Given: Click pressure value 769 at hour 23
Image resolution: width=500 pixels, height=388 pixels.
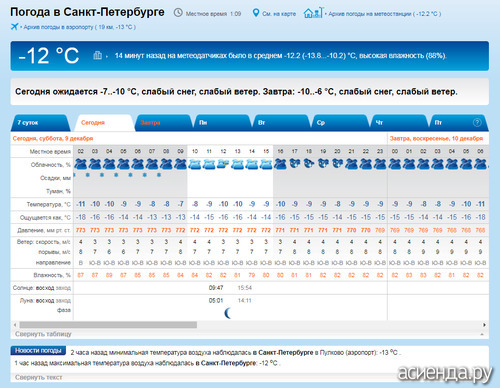Looking at the screenshot, I should click(380, 230).
